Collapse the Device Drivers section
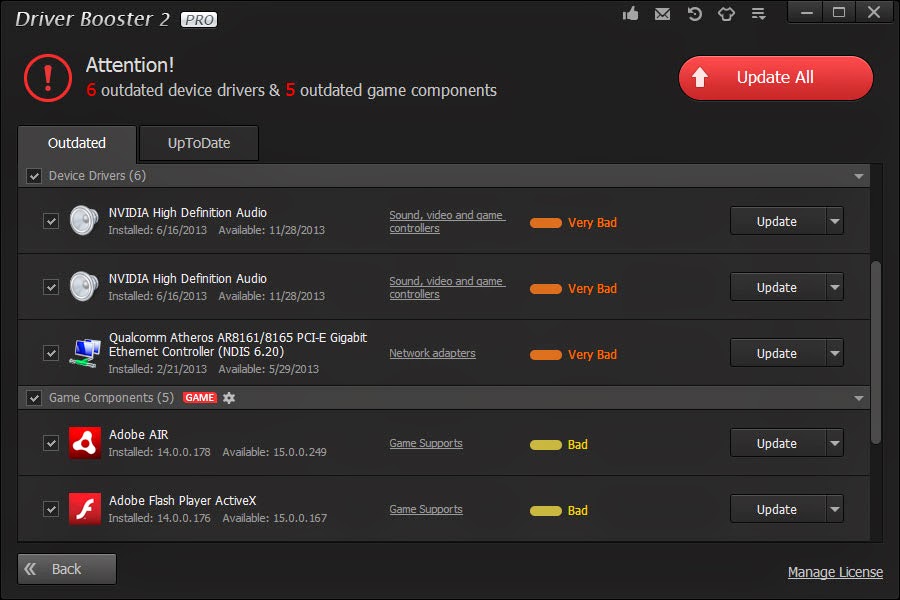 pos(859,176)
